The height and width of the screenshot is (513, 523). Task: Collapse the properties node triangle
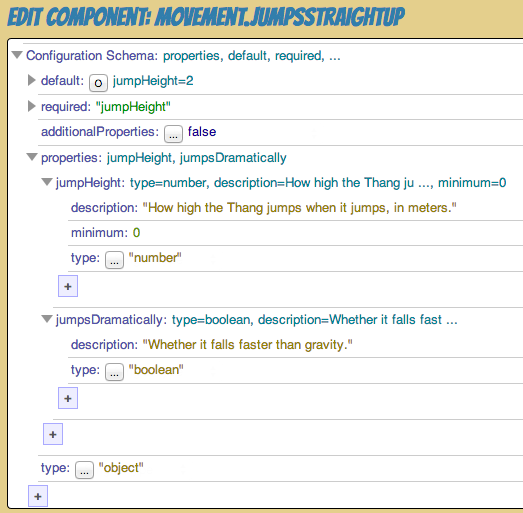click(x=32, y=157)
